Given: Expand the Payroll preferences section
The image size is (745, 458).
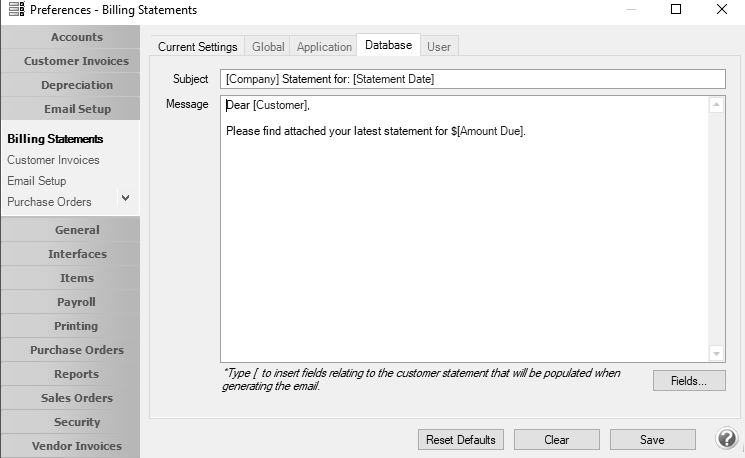Looking at the screenshot, I should pyautogui.click(x=76, y=302).
